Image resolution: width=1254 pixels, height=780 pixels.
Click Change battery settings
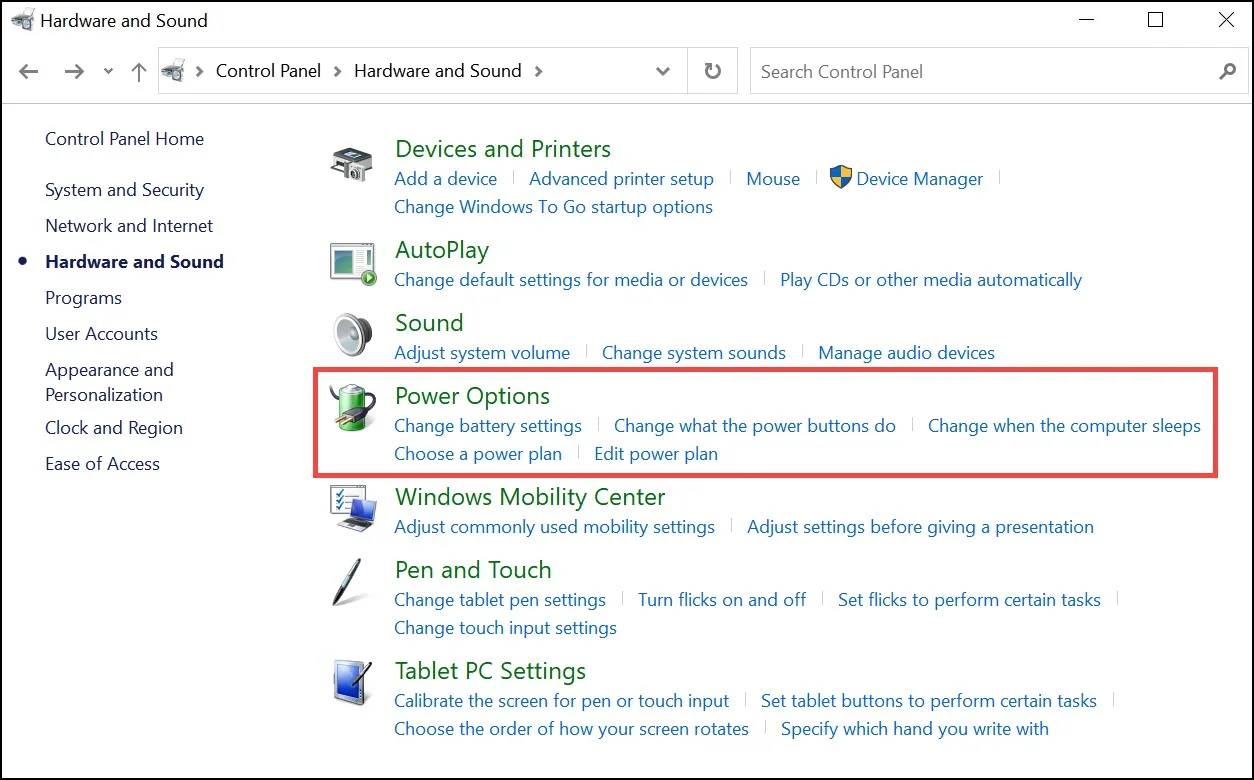[x=488, y=426]
